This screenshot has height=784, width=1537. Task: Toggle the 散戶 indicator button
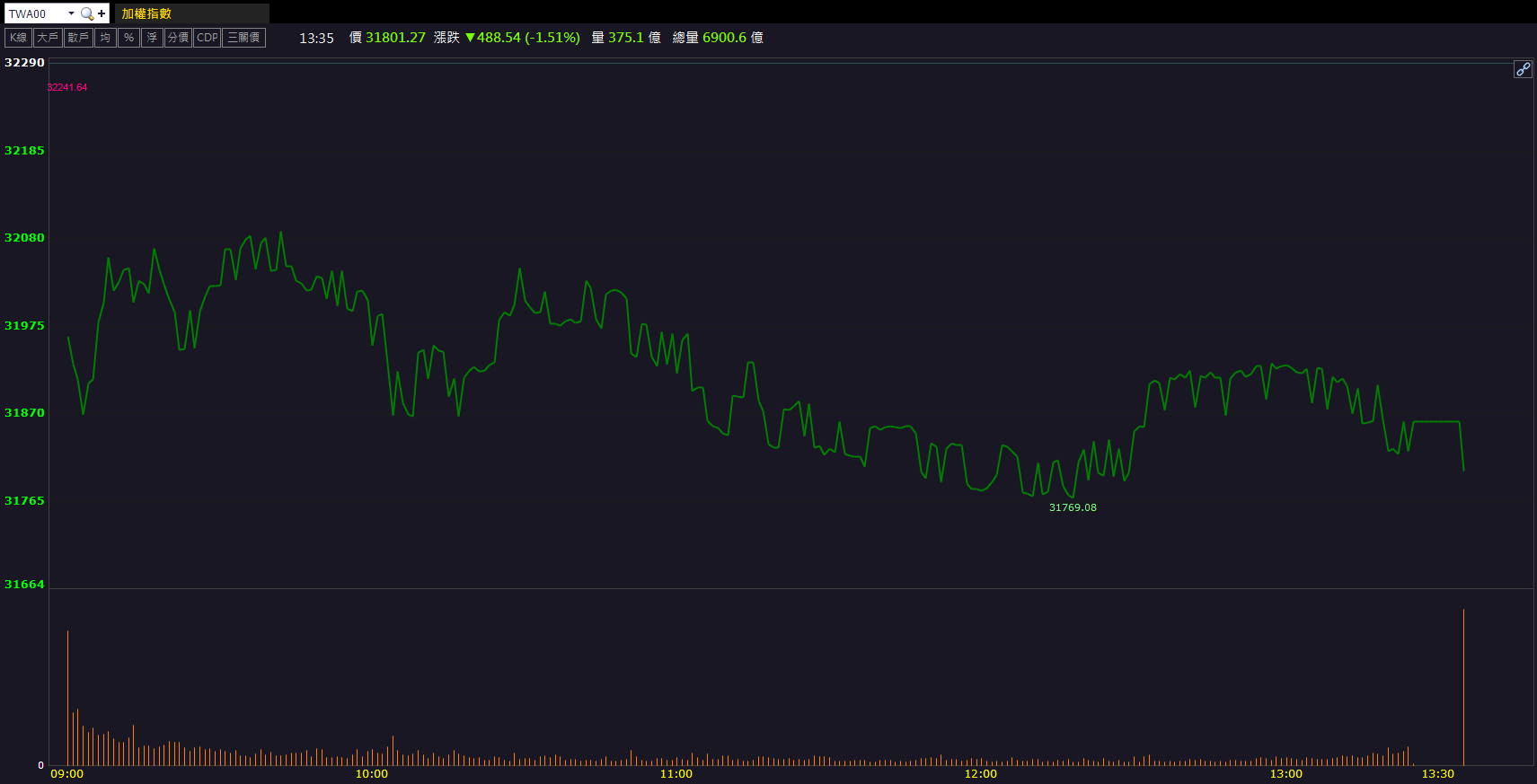click(78, 38)
